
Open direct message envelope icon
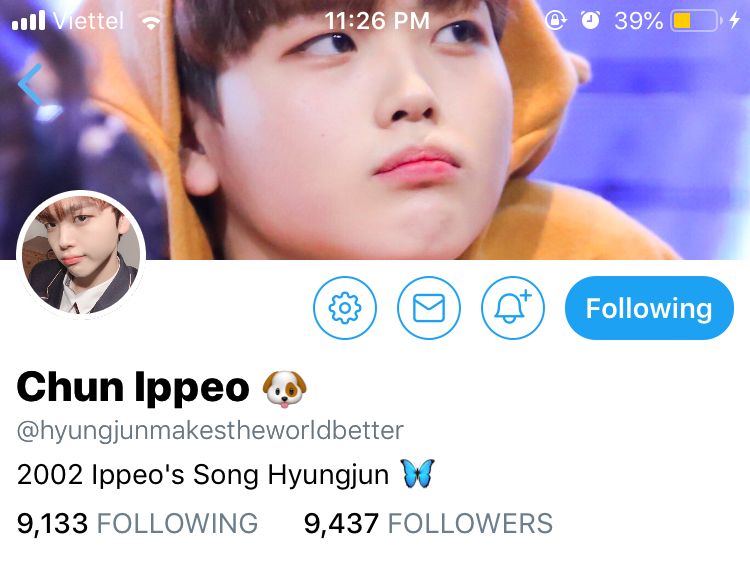pyautogui.click(x=429, y=308)
